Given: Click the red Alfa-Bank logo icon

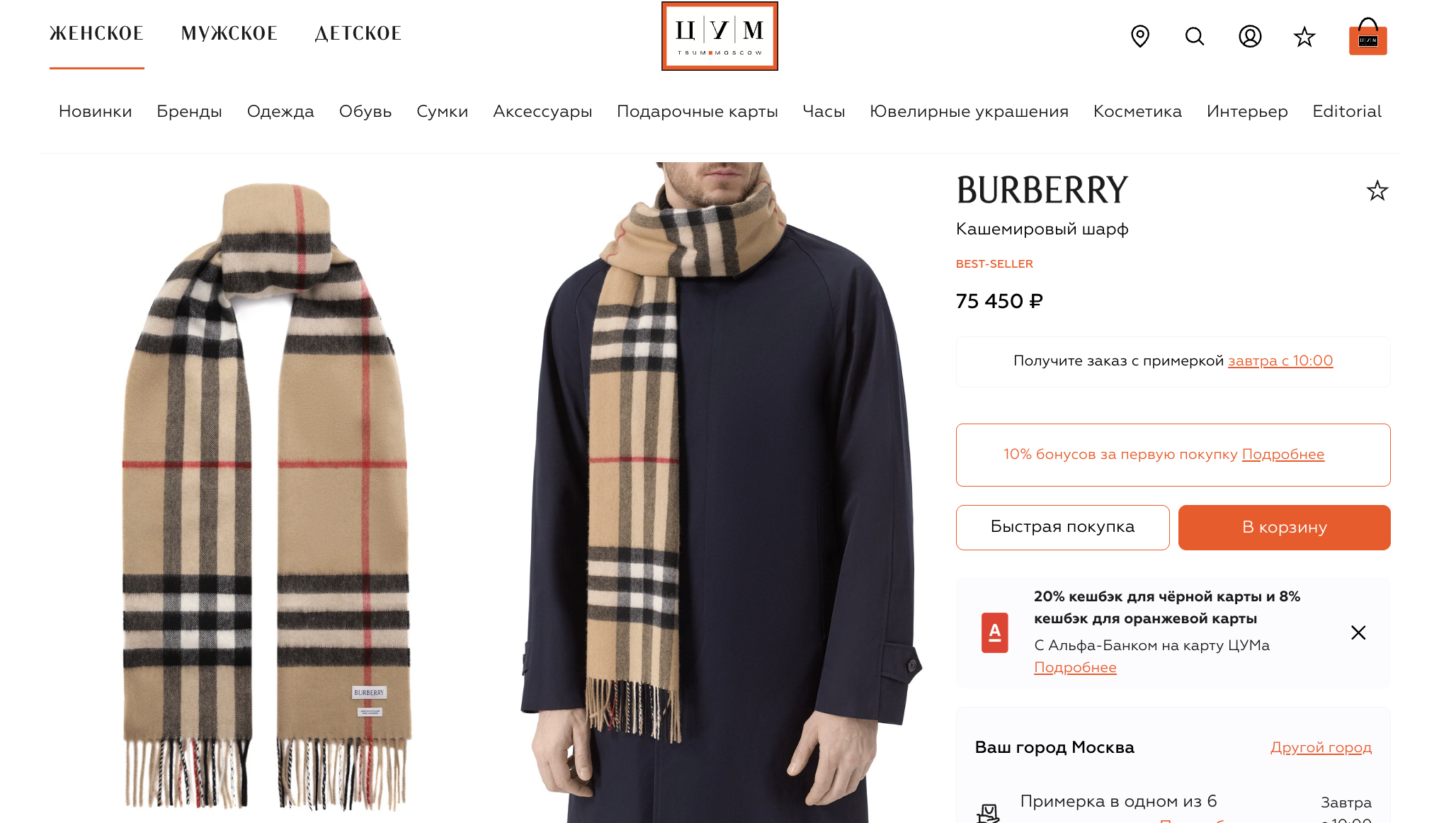Looking at the screenshot, I should (994, 632).
